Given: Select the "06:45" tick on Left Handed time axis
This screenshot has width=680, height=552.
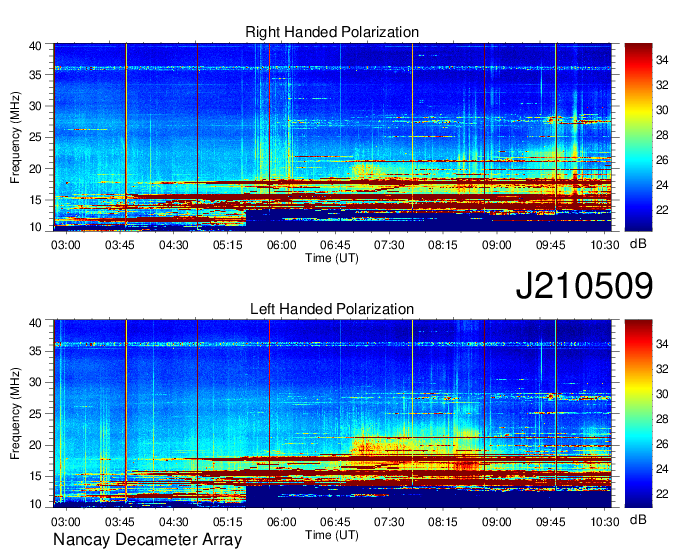Looking at the screenshot, I should coord(335,522).
